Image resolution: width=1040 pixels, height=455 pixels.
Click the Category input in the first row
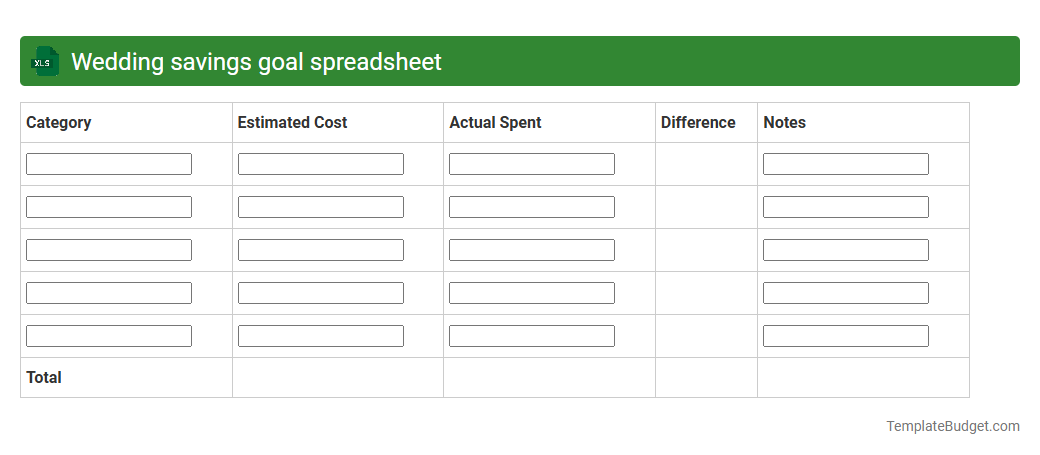tap(109, 164)
